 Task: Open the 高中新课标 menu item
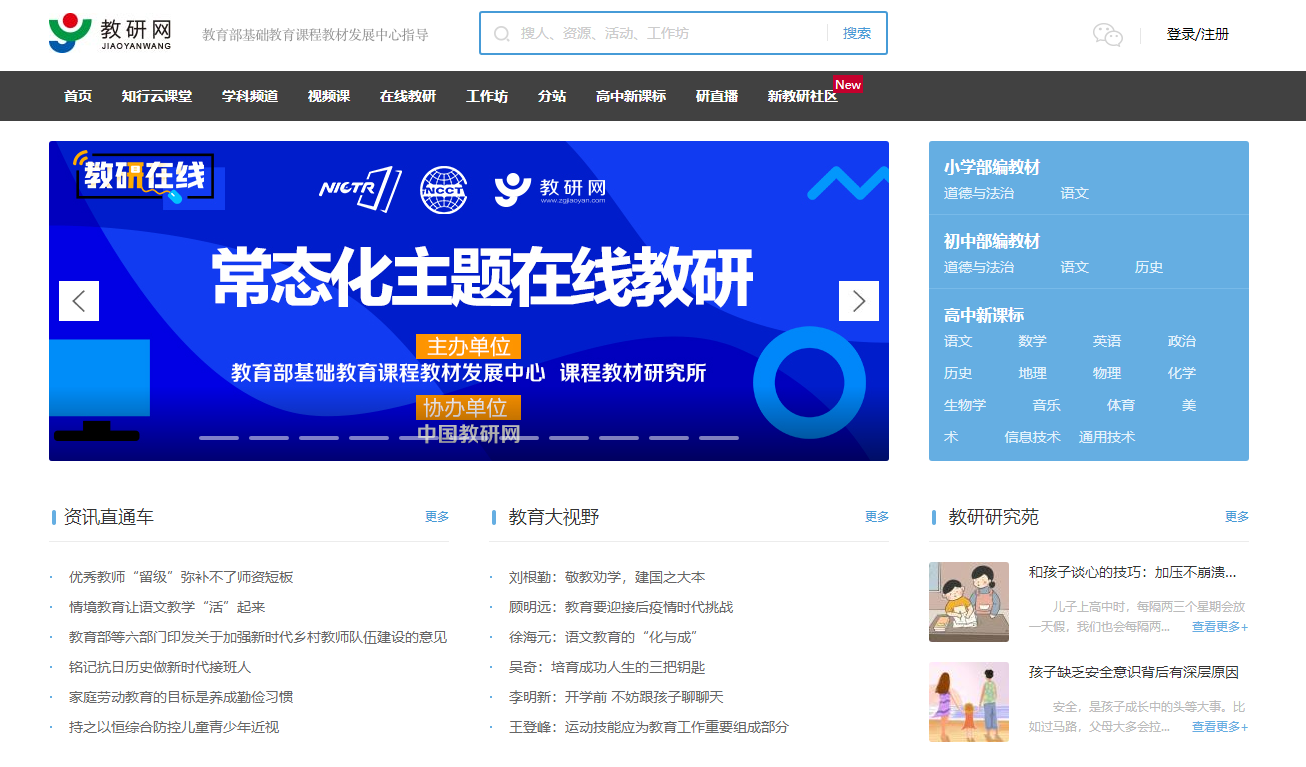pos(629,96)
